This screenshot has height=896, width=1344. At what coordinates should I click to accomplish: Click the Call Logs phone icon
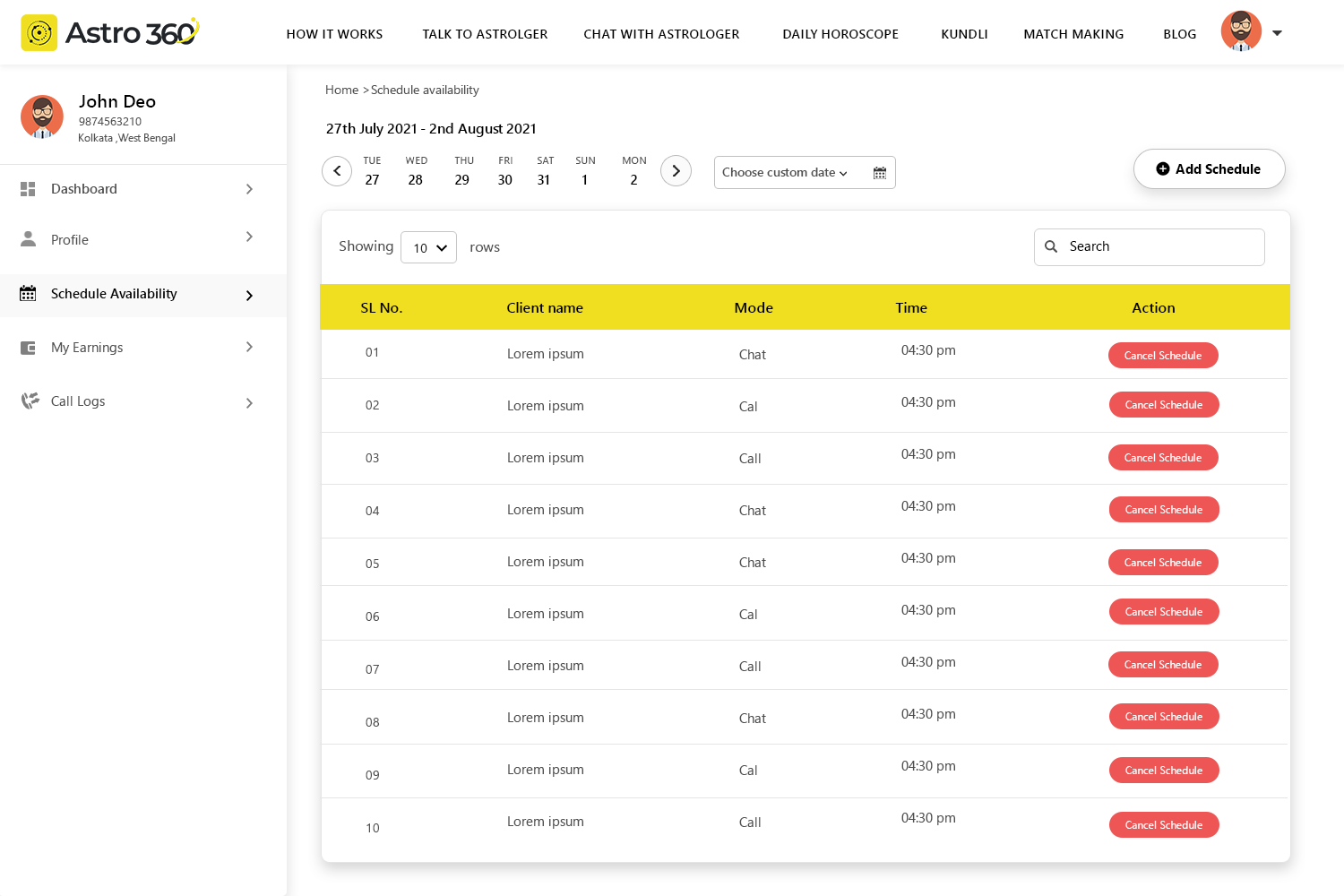coord(30,401)
